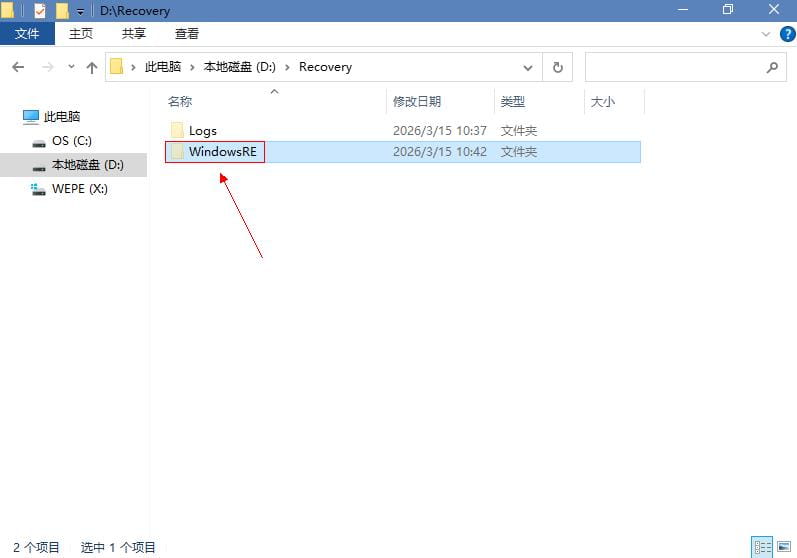Click the quick access new folder icon

coord(62,10)
